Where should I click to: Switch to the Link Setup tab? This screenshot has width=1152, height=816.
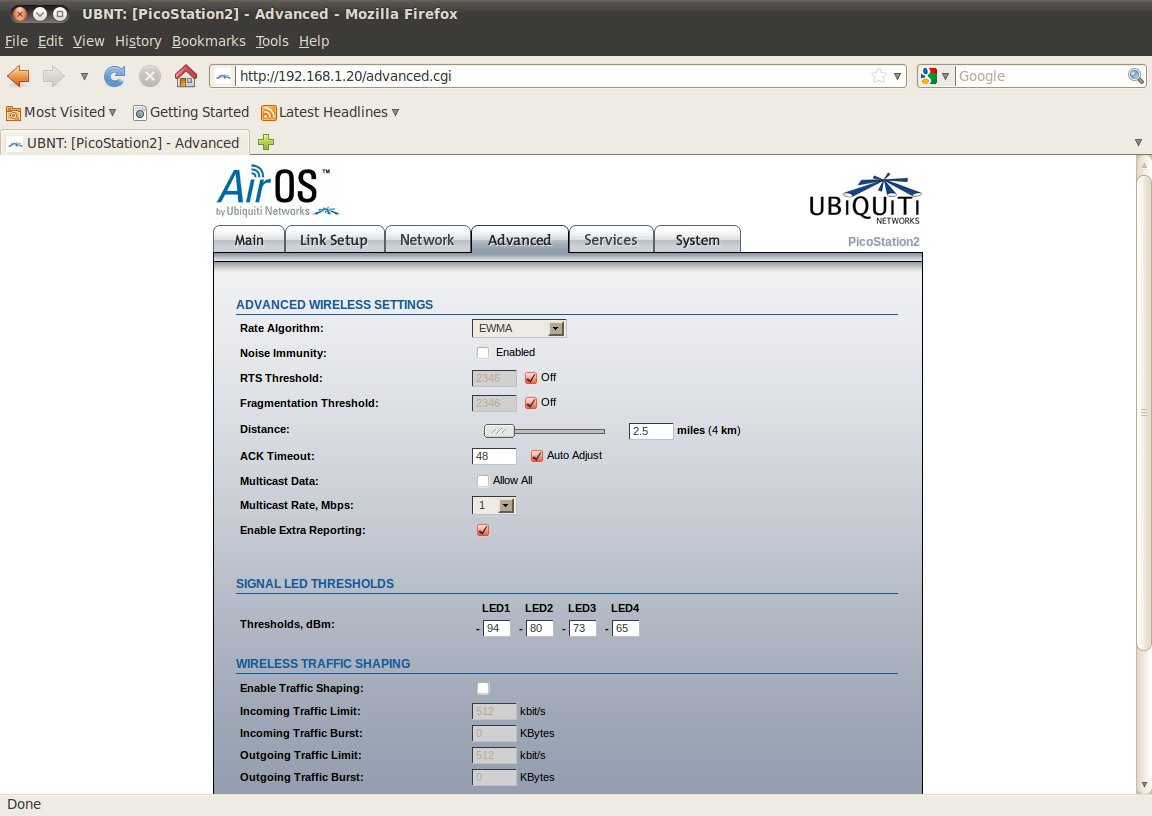pyautogui.click(x=334, y=240)
